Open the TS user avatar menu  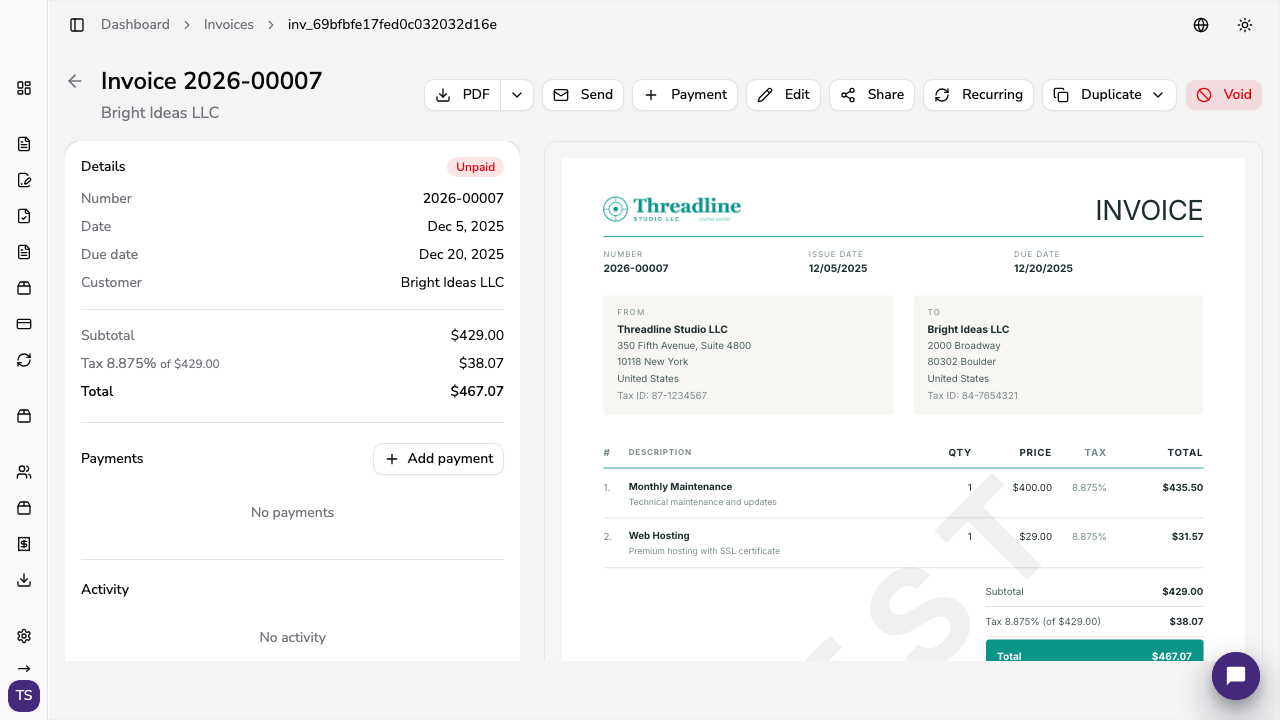click(24, 695)
